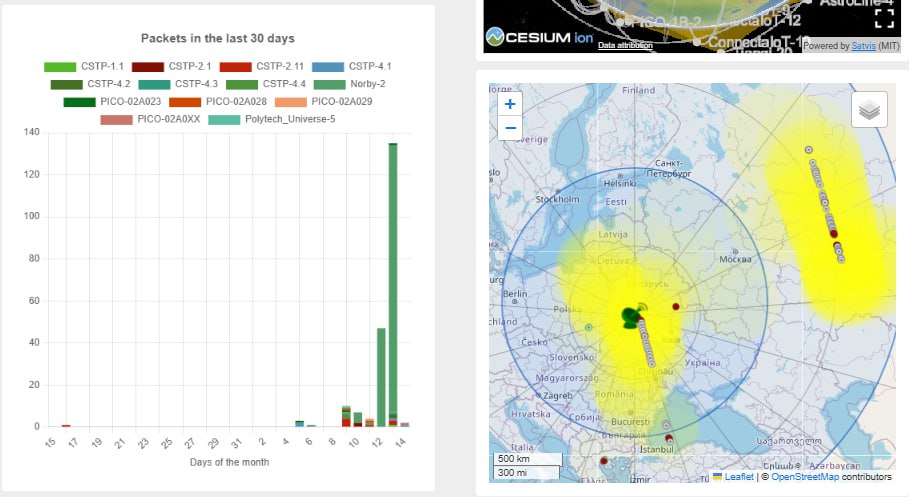This screenshot has height=497, width=909.
Task: Open the map layers control
Action: point(869,110)
